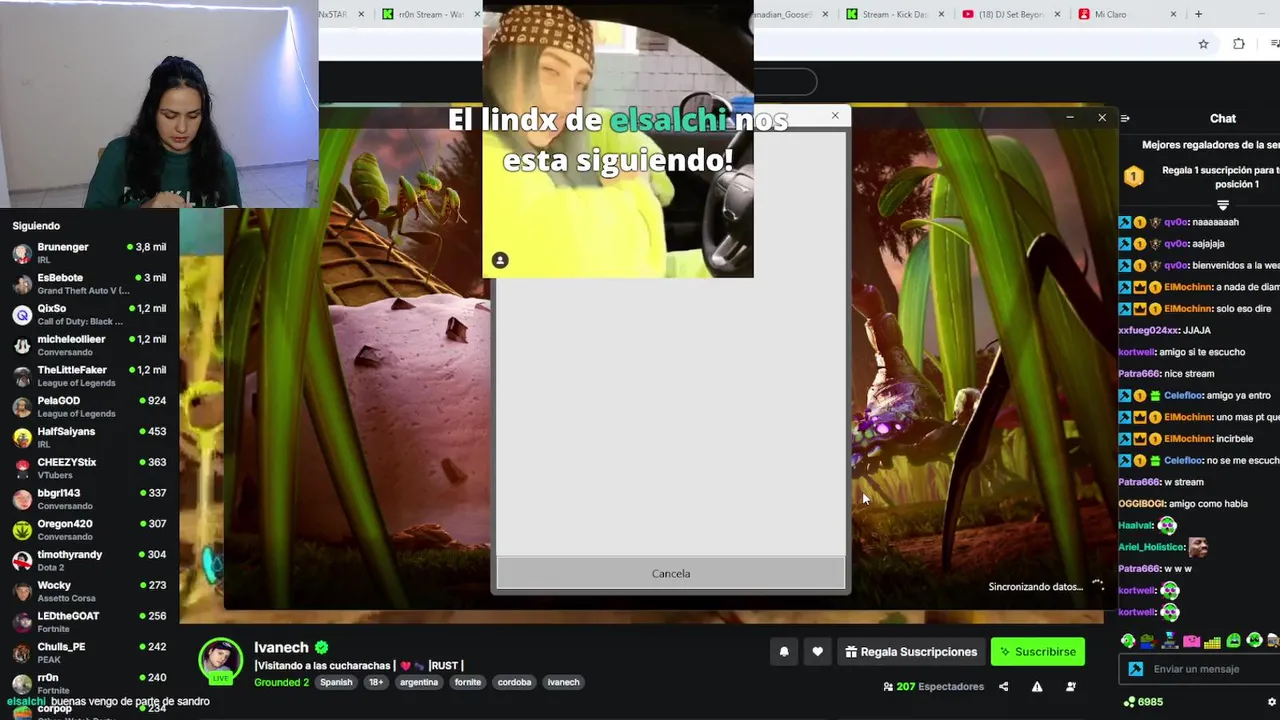1280x720 pixels.
Task: Close the Mi Claro browser tab
Action: 1175,14
